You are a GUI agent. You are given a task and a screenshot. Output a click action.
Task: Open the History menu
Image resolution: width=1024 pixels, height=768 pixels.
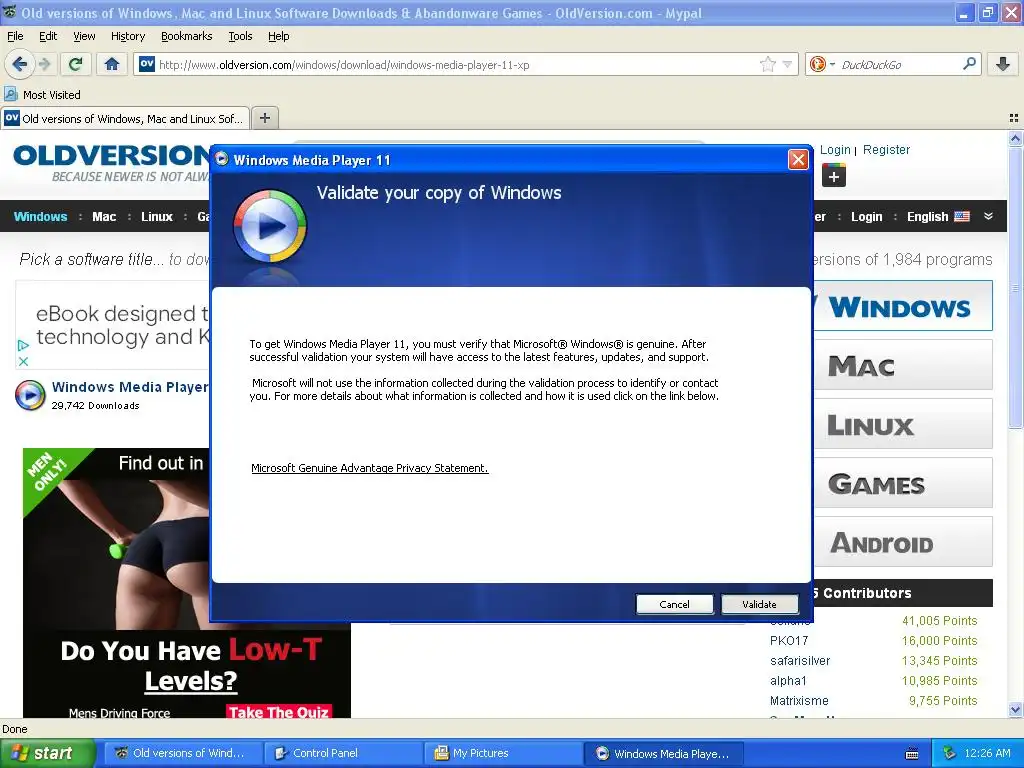click(127, 36)
